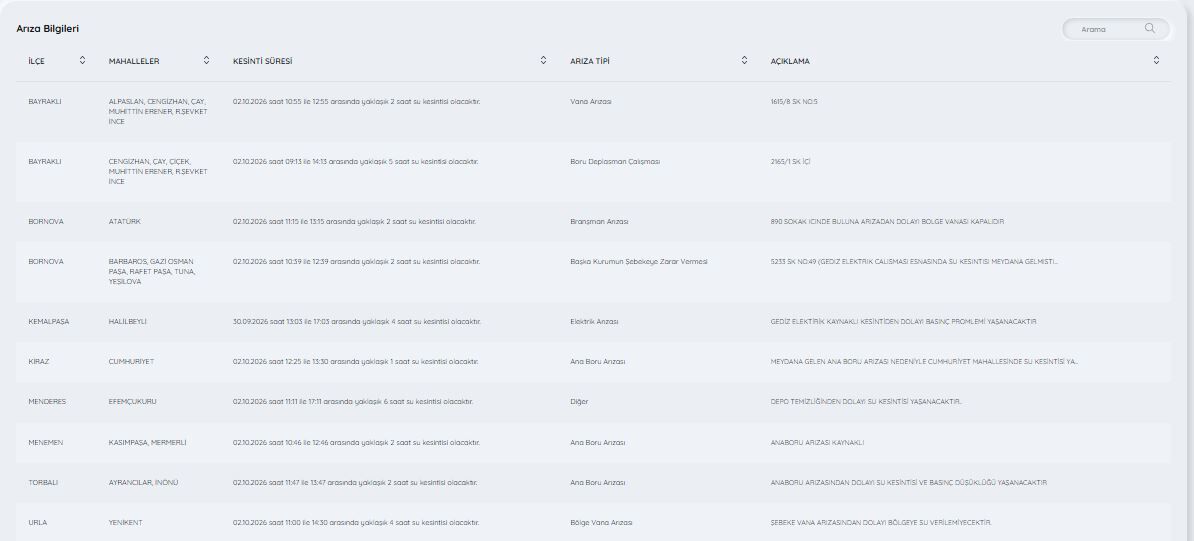Sort by KESİNTİ SÜRESİ column arrows

(x=543, y=60)
